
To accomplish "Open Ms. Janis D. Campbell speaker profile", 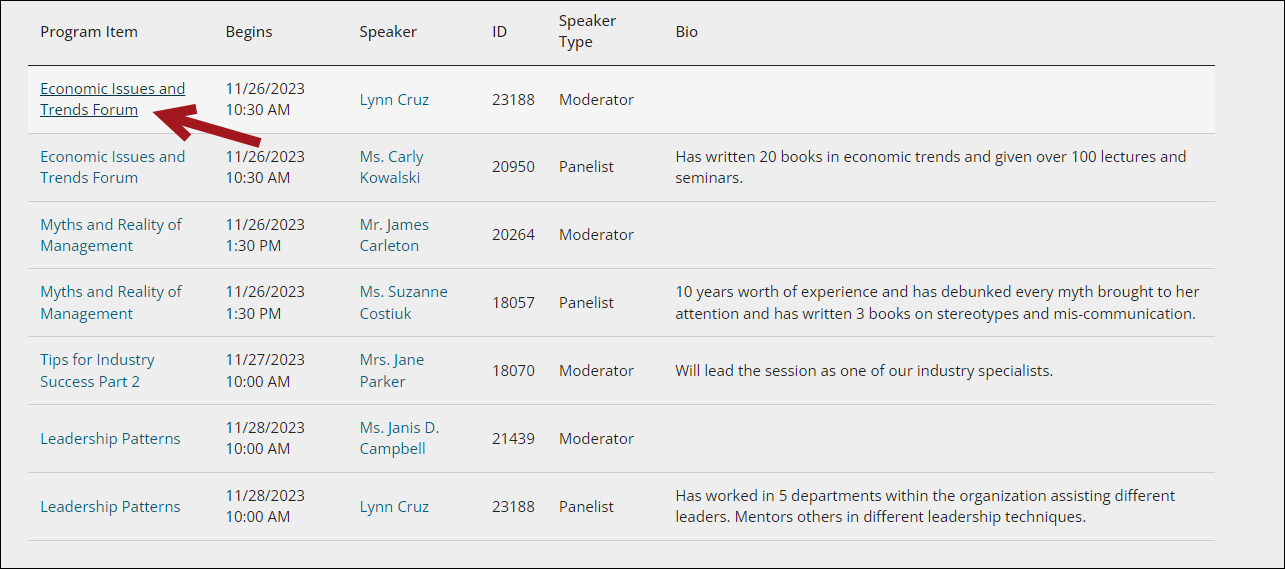I will [x=399, y=438].
